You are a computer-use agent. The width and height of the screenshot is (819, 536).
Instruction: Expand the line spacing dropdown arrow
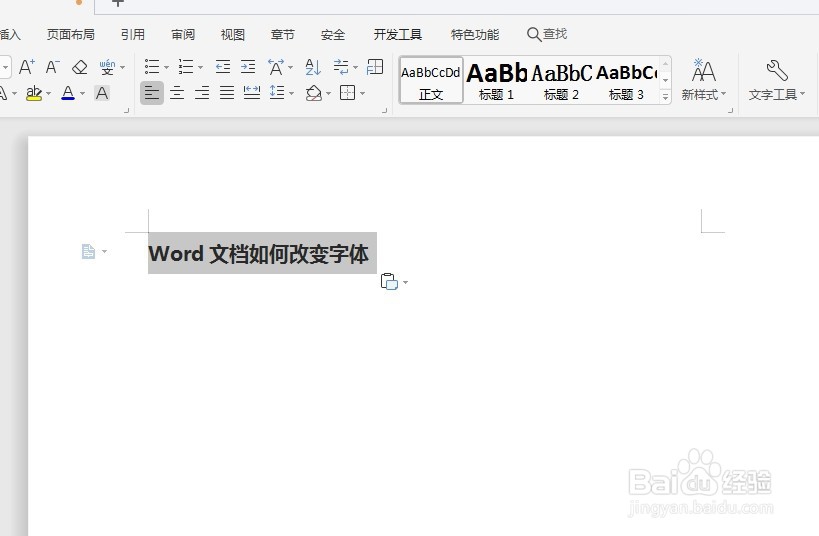(291, 94)
